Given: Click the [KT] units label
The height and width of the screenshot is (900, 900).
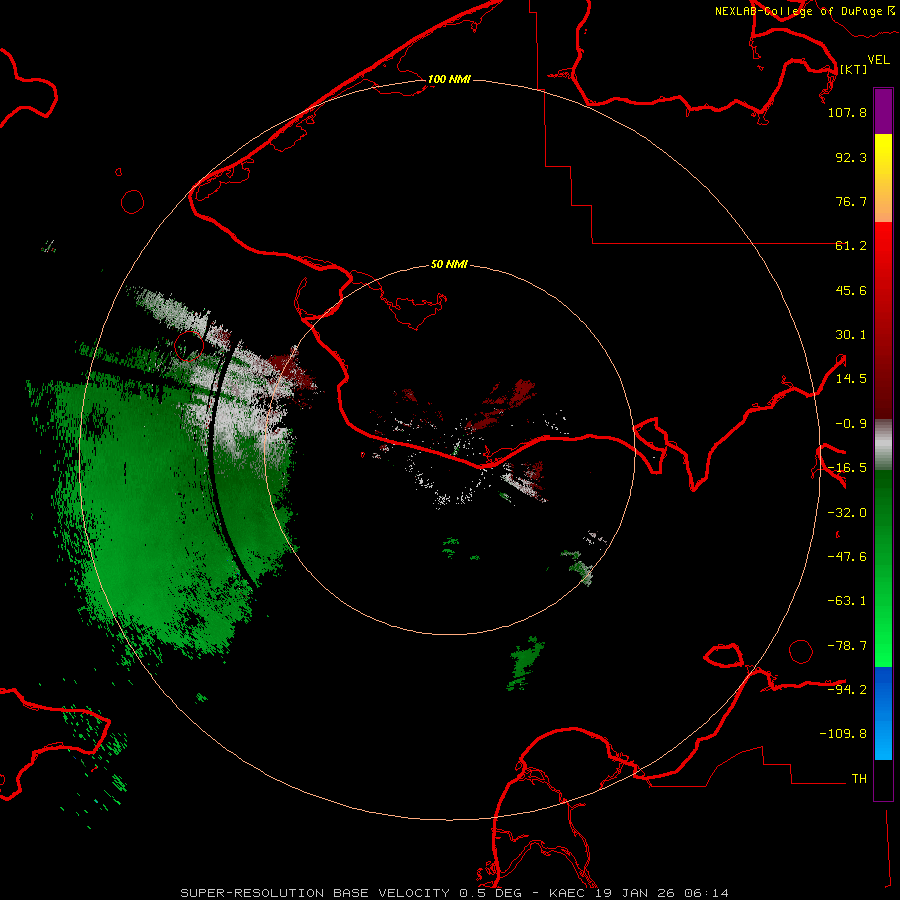Looking at the screenshot, I should pyautogui.click(x=853, y=69).
